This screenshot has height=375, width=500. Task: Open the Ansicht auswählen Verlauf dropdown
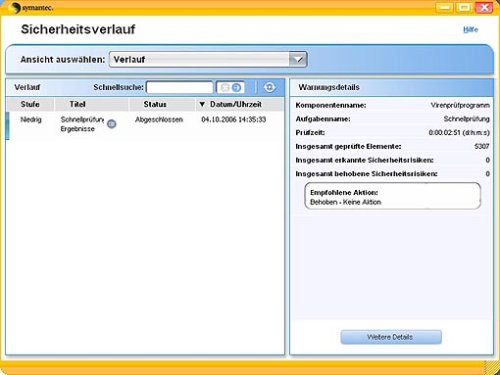click(208, 60)
